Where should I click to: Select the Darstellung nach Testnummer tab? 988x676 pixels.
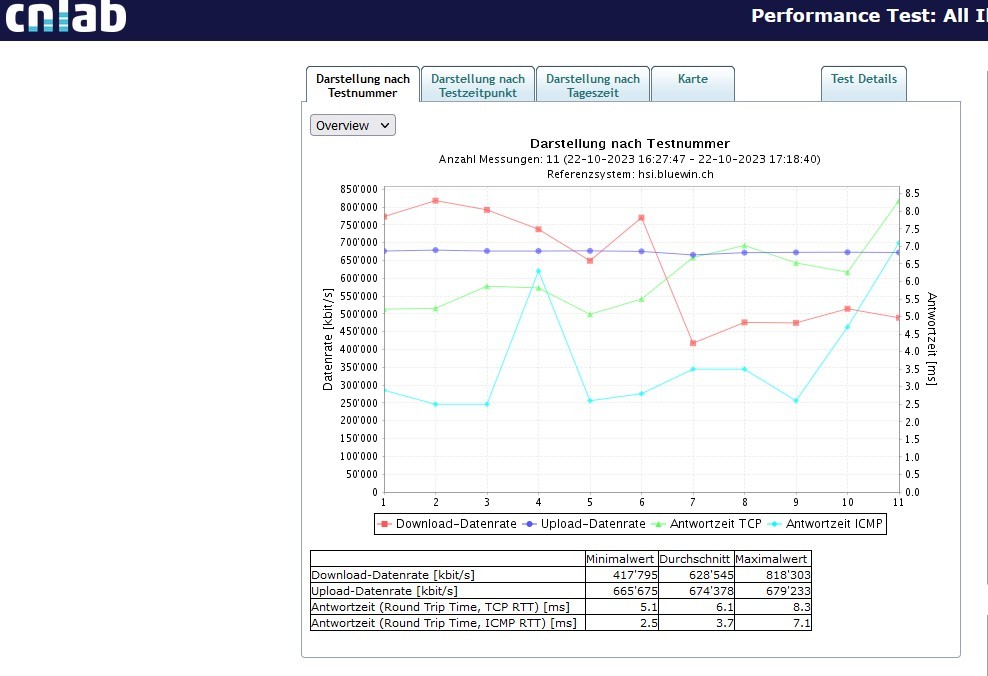362,85
